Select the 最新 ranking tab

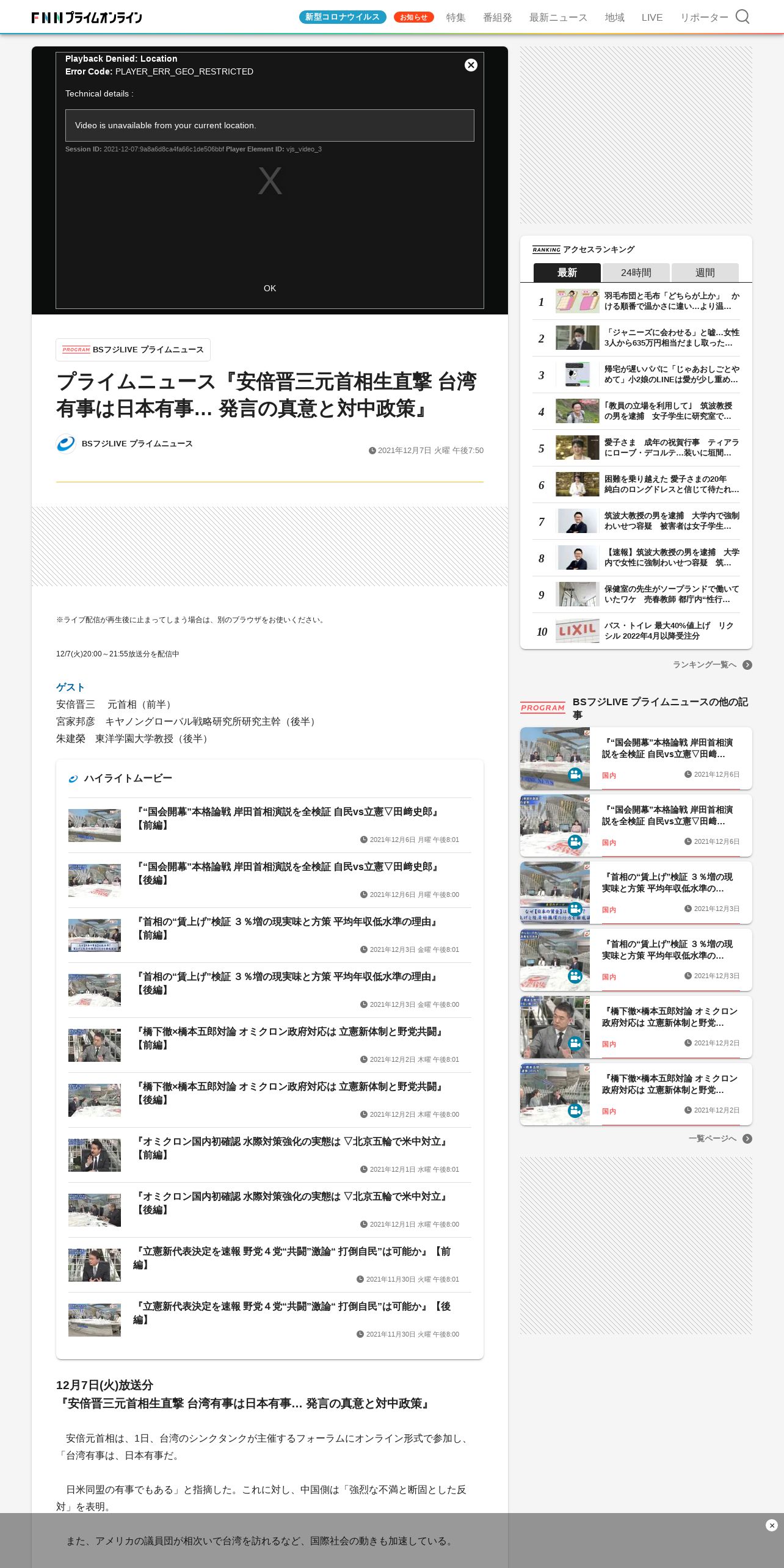tap(567, 272)
